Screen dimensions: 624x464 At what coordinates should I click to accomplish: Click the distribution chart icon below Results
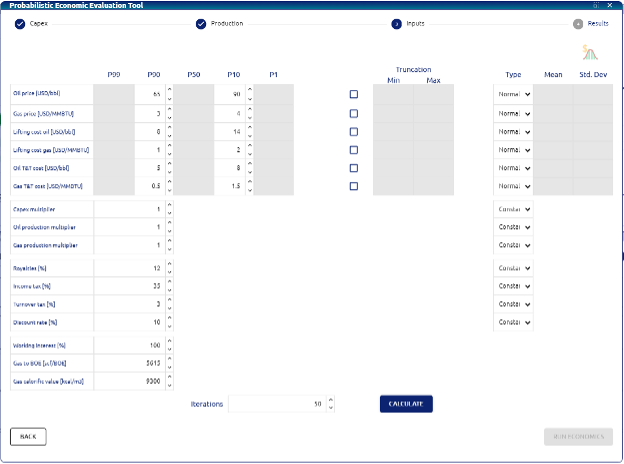tap(590, 53)
